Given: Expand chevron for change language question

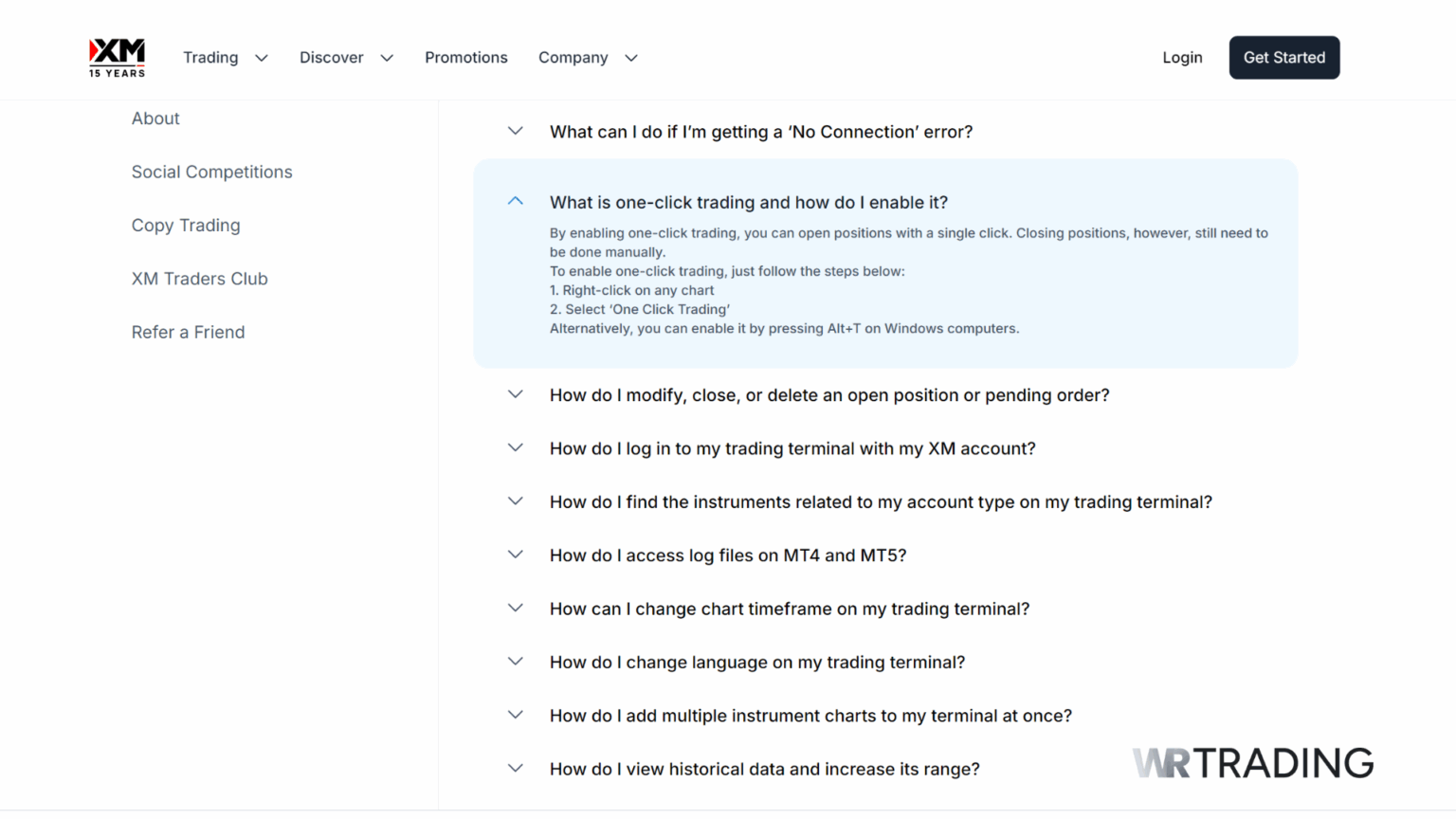Looking at the screenshot, I should (x=515, y=662).
